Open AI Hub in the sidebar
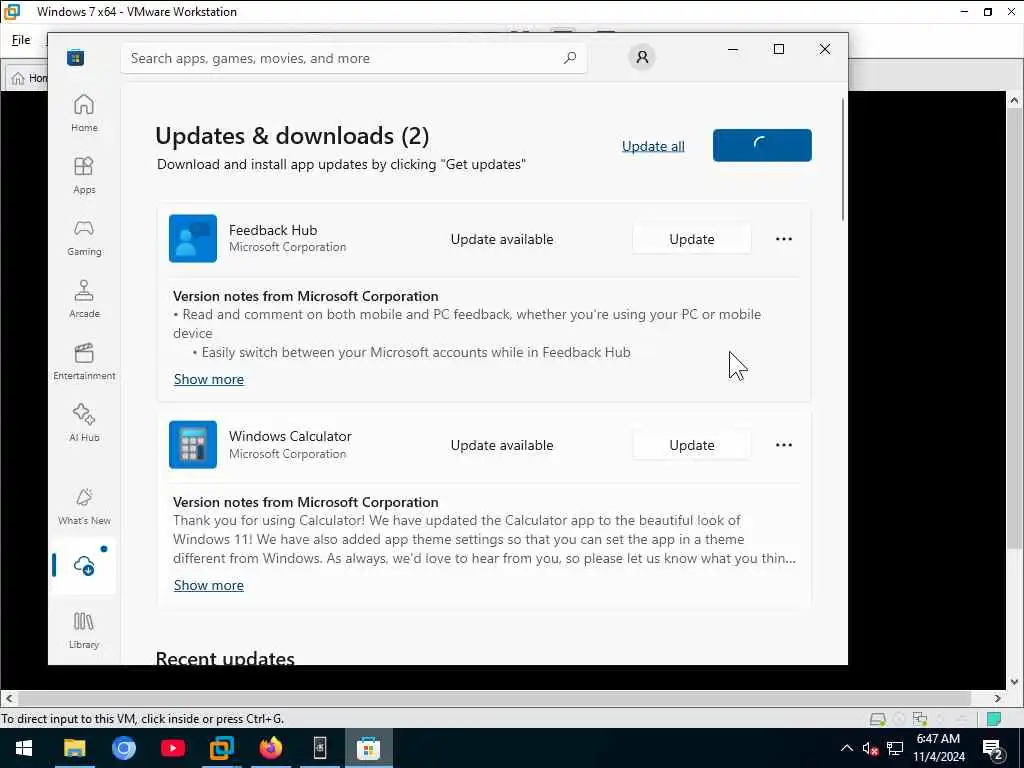The width and height of the screenshot is (1024, 768). coord(84,423)
